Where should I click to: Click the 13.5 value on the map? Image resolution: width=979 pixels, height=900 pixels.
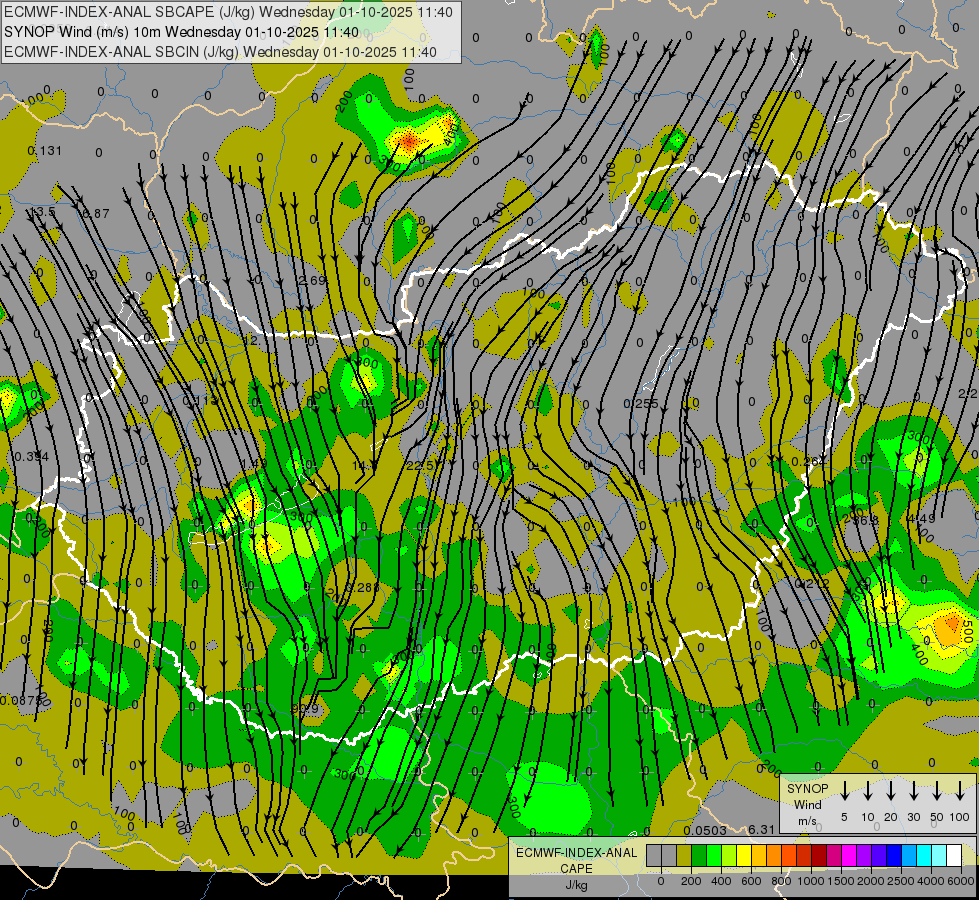point(42,212)
